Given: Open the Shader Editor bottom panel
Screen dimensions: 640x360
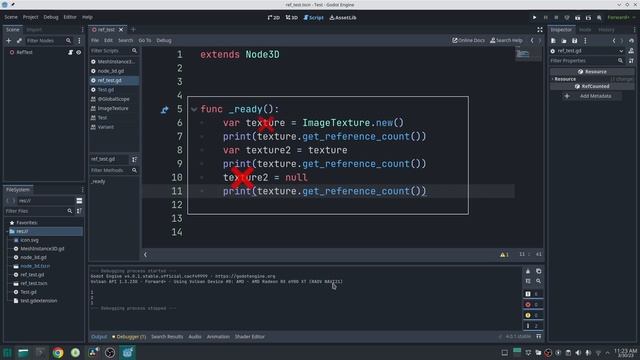Looking at the screenshot, I should click(250, 337).
